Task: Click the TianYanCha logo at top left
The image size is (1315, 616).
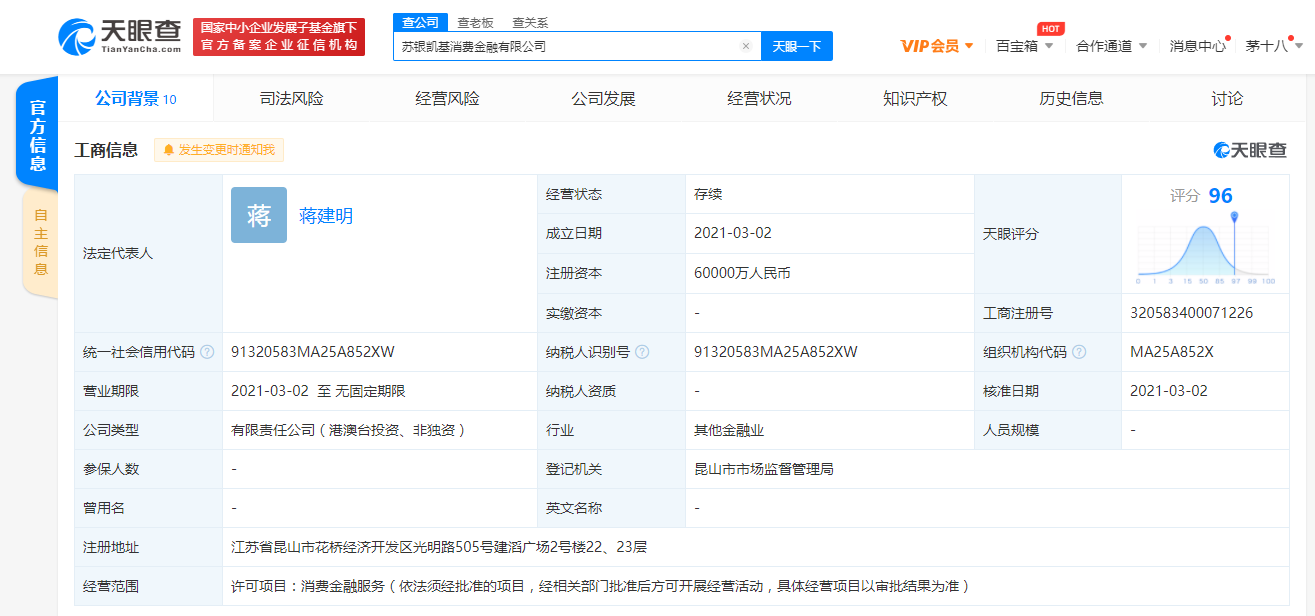Action: coord(120,37)
